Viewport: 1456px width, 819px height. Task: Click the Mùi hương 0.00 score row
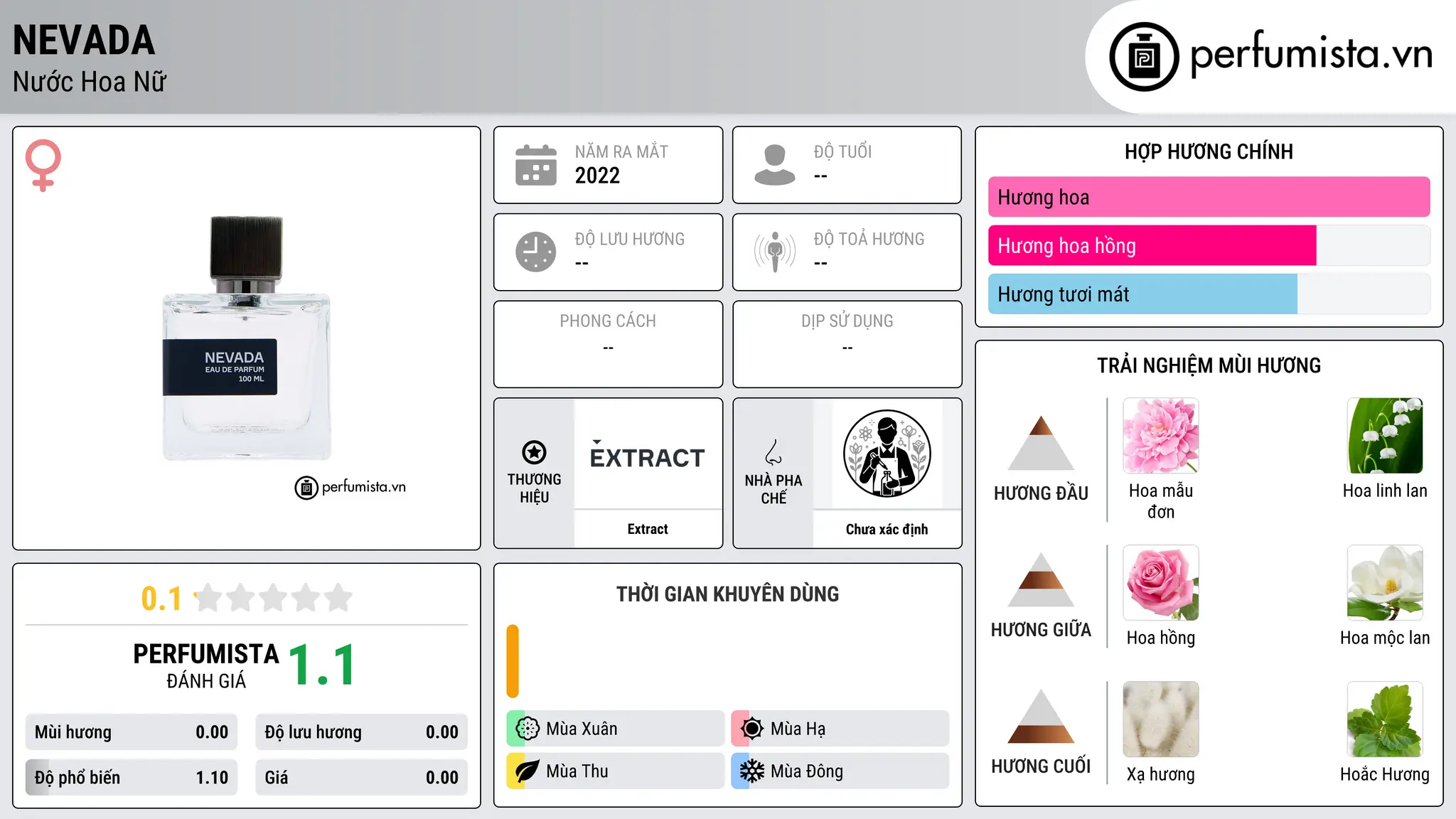click(132, 732)
